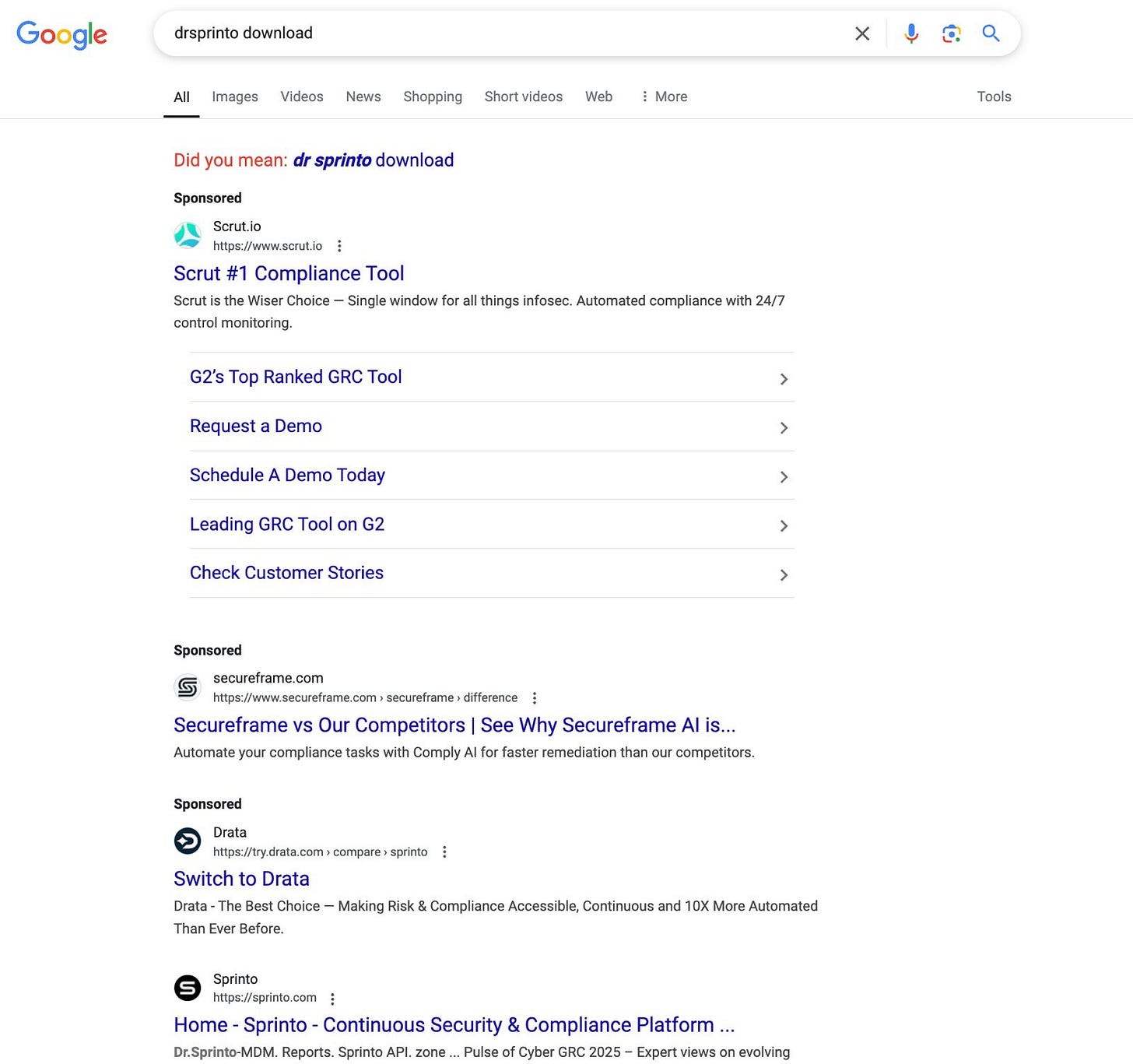Open Leading GRC Tool on G2 sitelink
The image size is (1133, 1064).
pyautogui.click(x=287, y=524)
